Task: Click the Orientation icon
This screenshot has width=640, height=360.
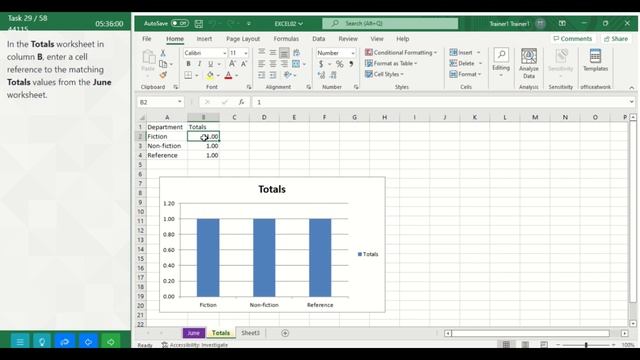Action: [287, 75]
